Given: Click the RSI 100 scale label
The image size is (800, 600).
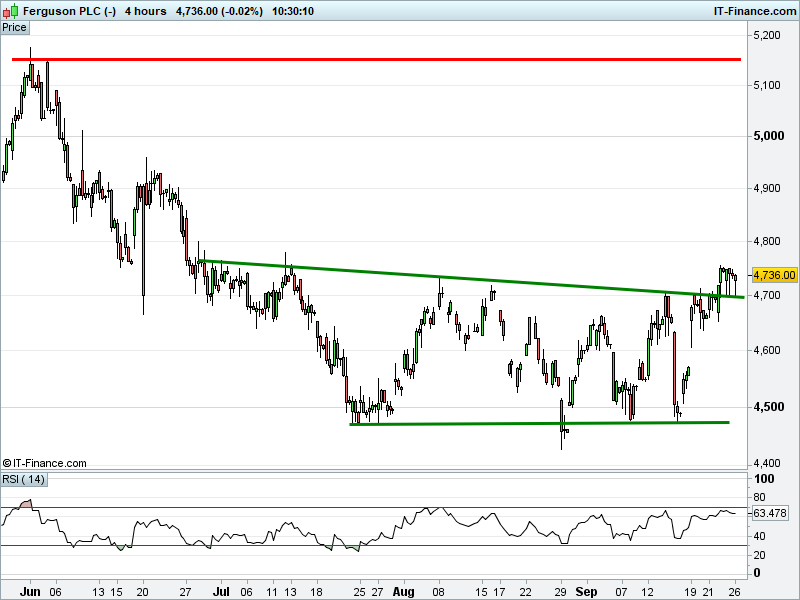Looking at the screenshot, I should click(x=764, y=479).
